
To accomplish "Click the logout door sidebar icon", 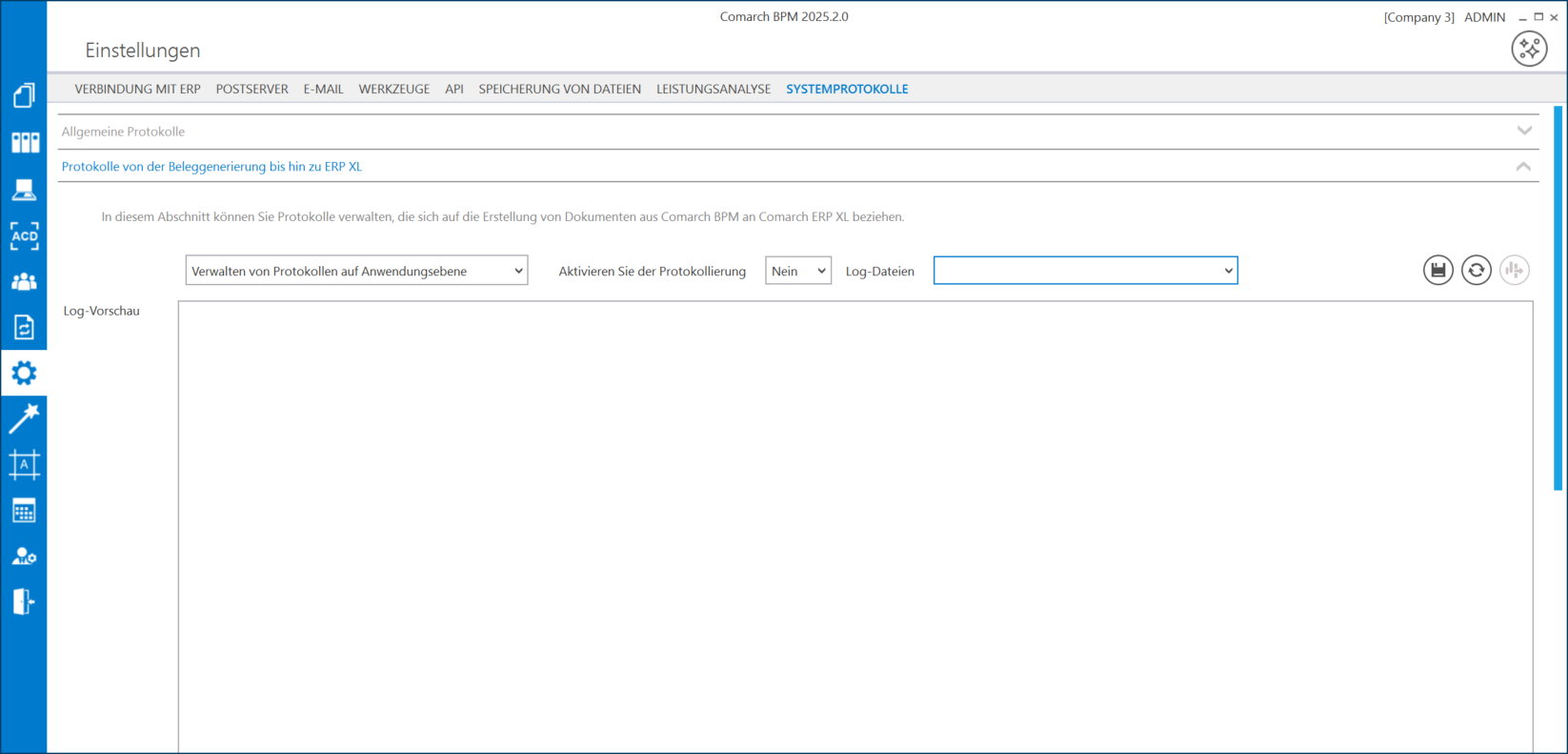I will 24,601.
